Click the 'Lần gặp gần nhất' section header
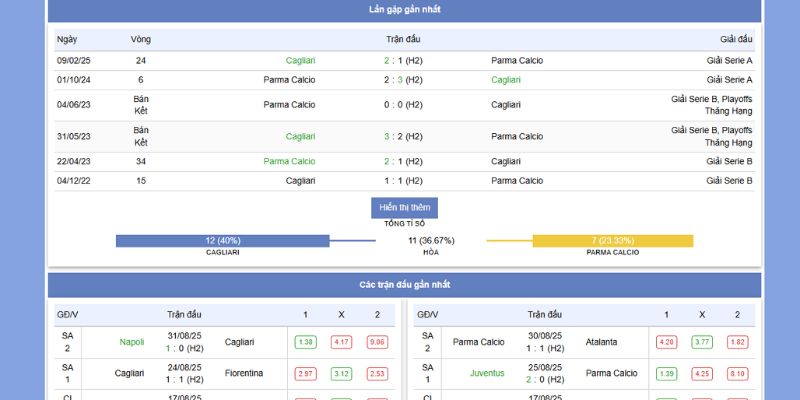The width and height of the screenshot is (800, 400). 405,10
